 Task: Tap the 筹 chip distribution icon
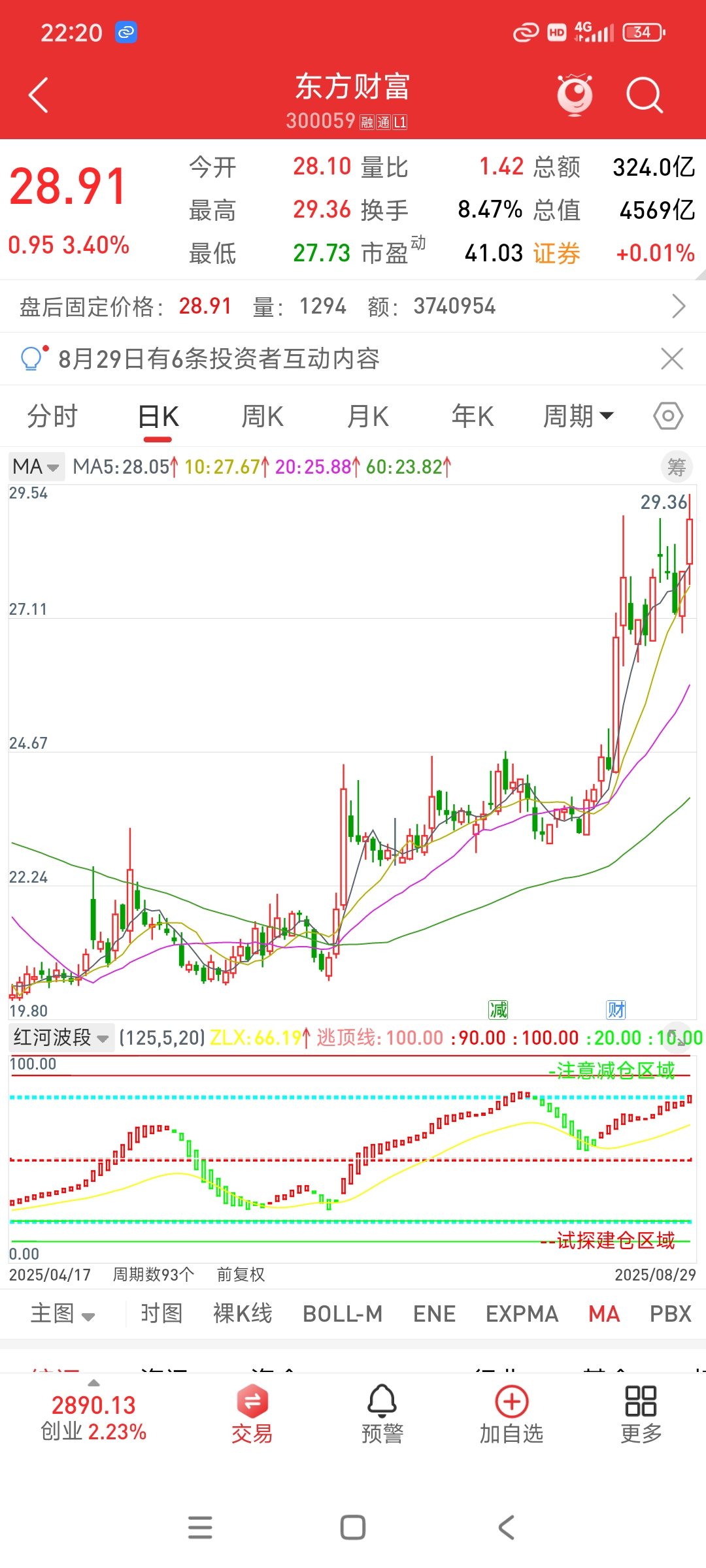(x=677, y=466)
